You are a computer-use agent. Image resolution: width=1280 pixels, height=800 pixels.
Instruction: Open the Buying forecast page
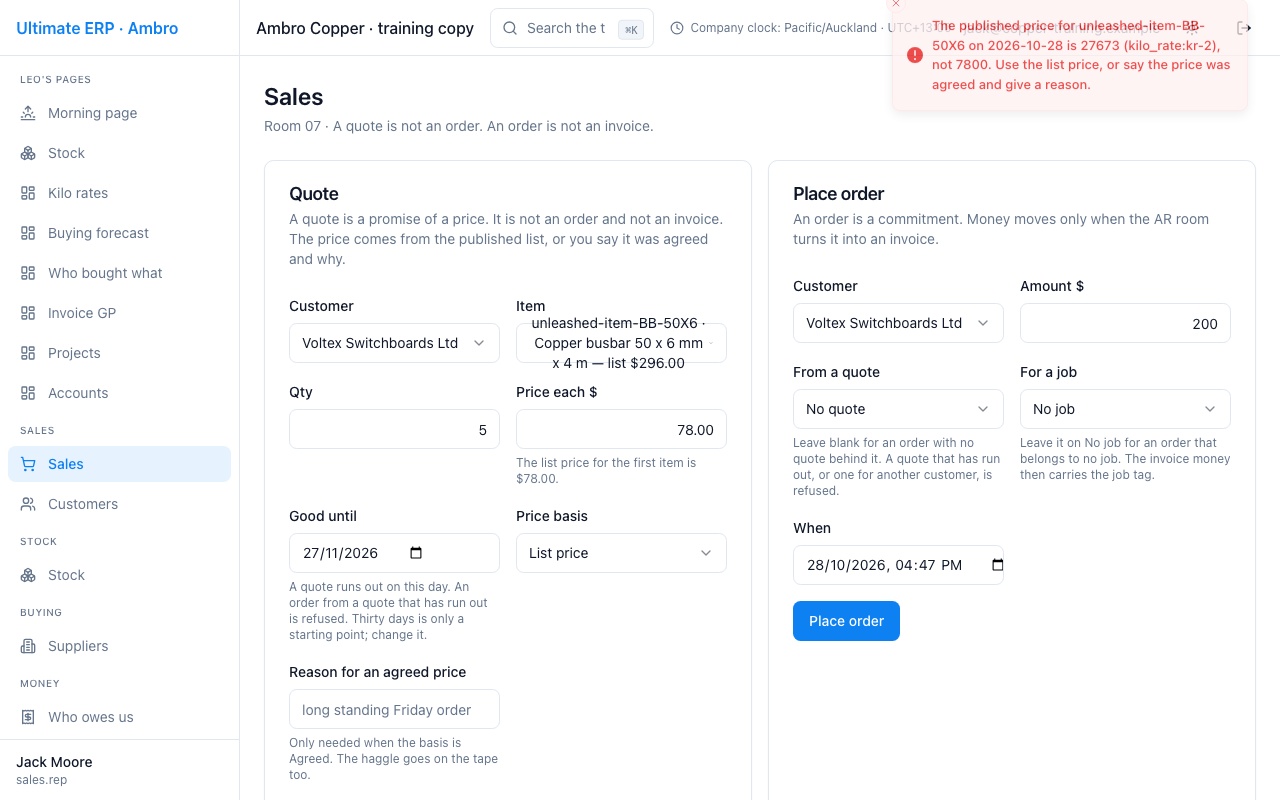coord(120,233)
